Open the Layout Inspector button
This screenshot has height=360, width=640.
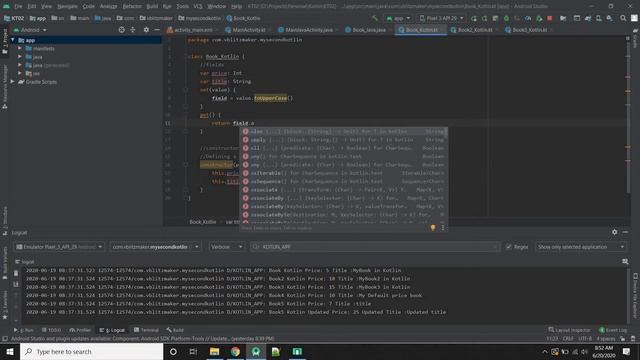pos(569,330)
